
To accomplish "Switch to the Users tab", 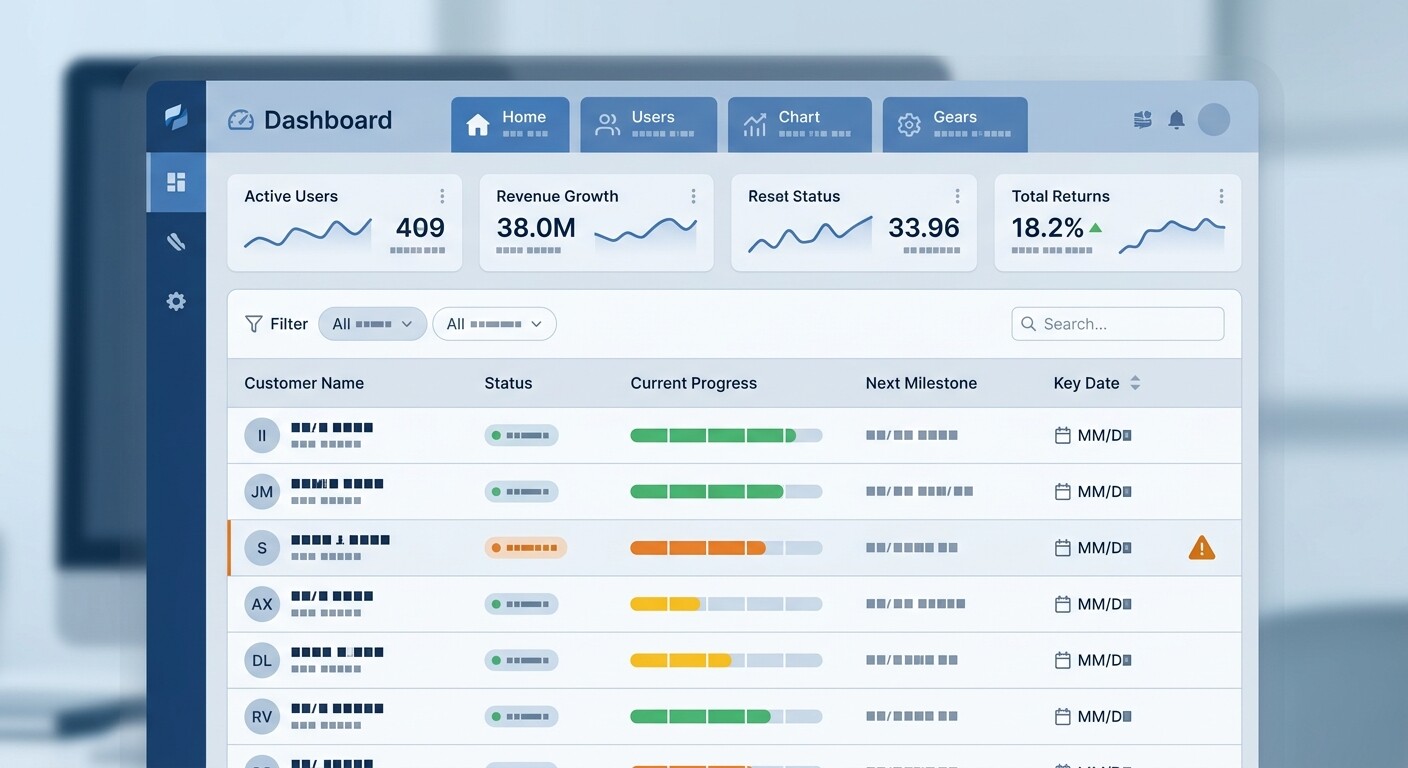I will [648, 125].
